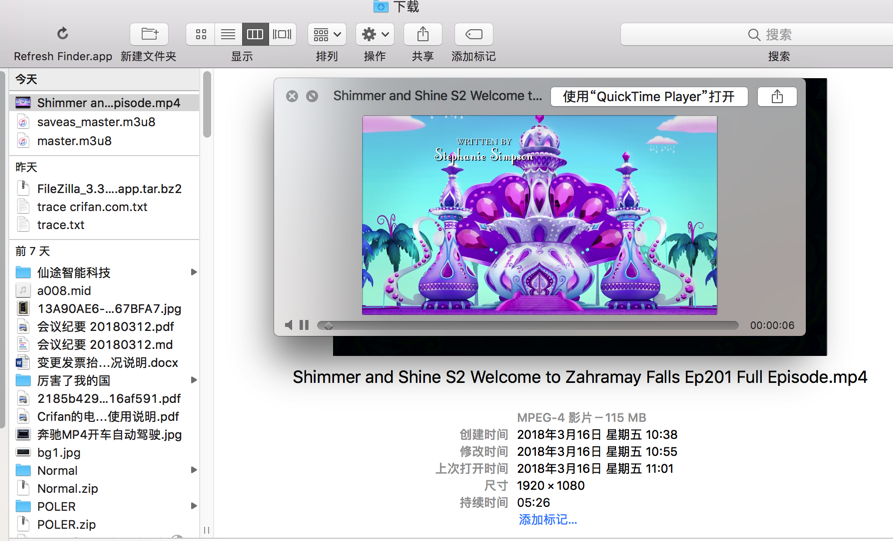
Task: Click the video playback progress slider
Action: point(527,325)
